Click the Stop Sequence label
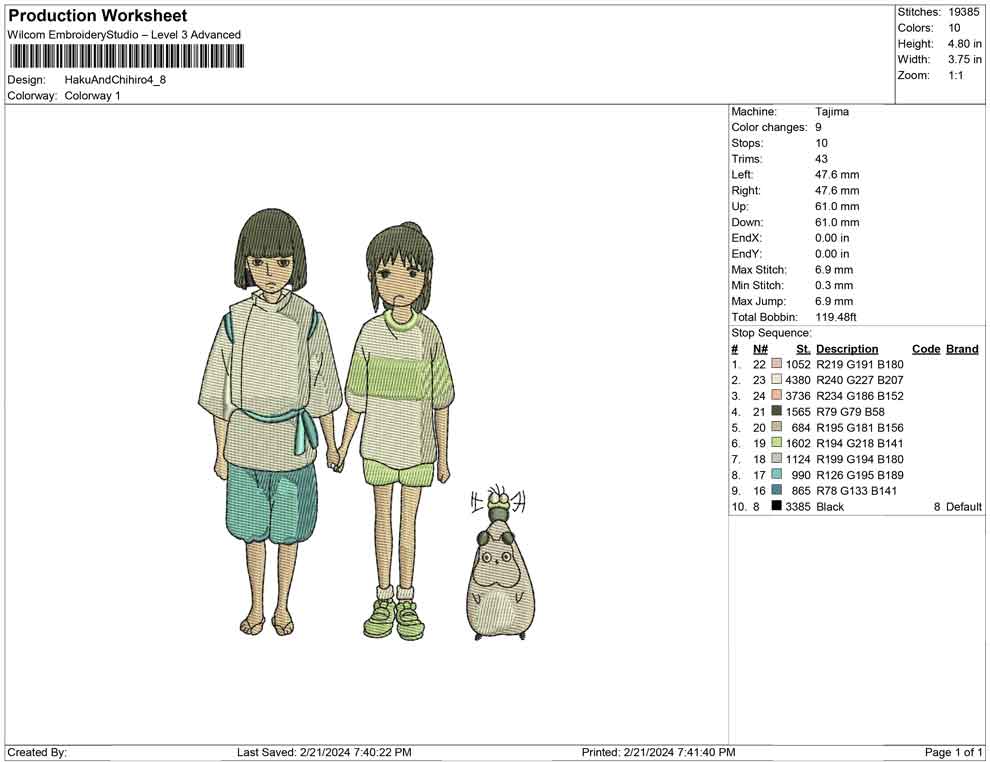The image size is (990, 762). point(772,332)
